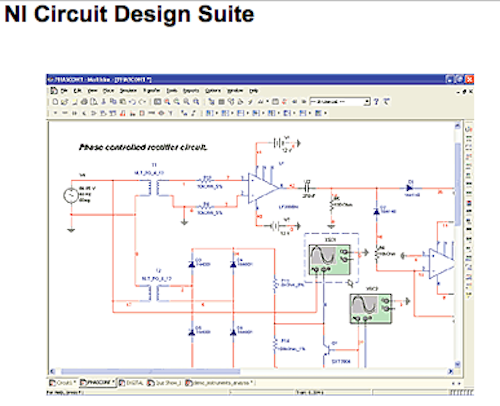Screen dimensions: 500x406
Task: Switch to the PHASCONT tab
Action: click(x=98, y=383)
